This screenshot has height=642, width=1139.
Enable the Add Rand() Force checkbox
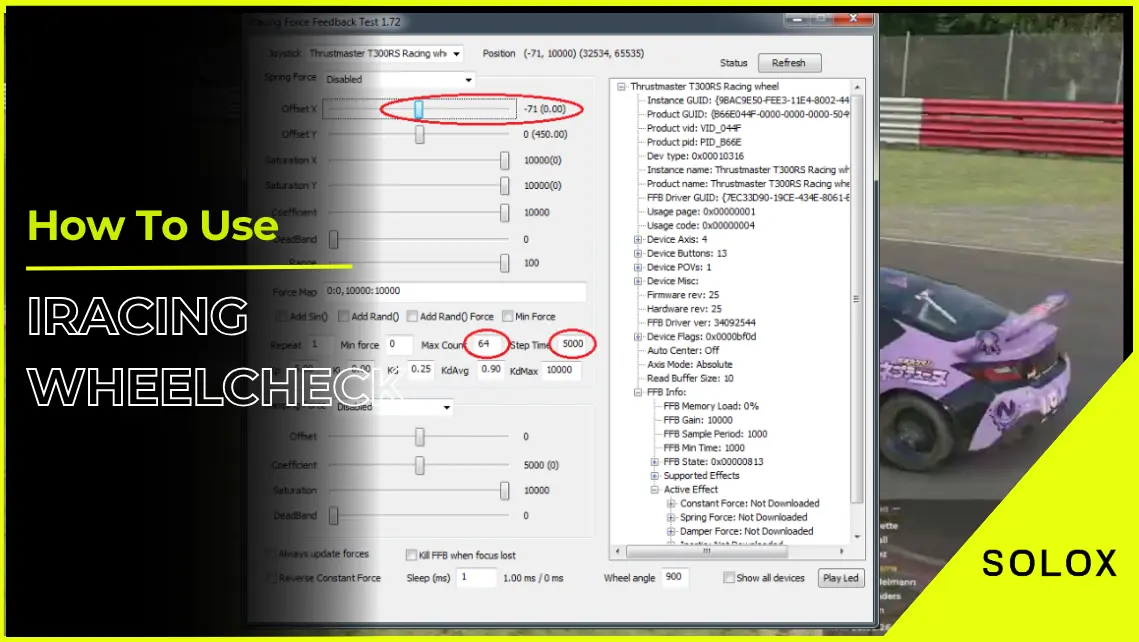pos(412,317)
